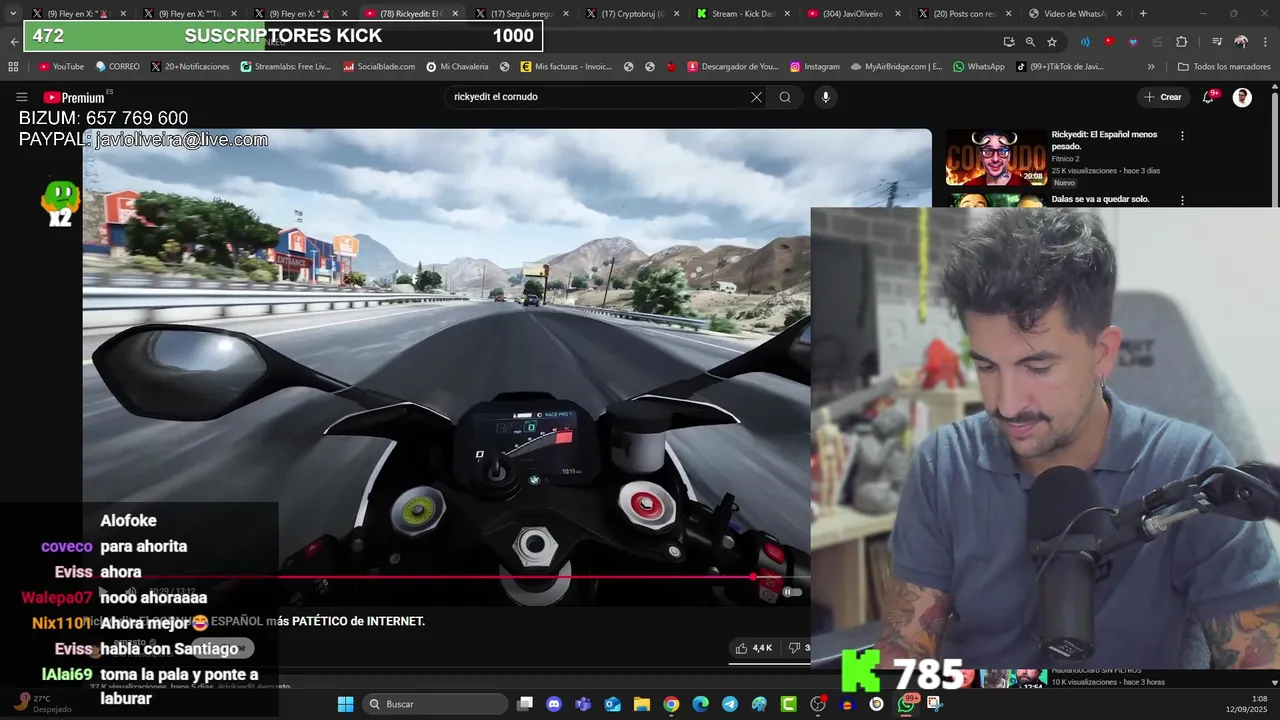The height and width of the screenshot is (720, 1280).
Task: Open Task View on taskbar
Action: point(525,704)
